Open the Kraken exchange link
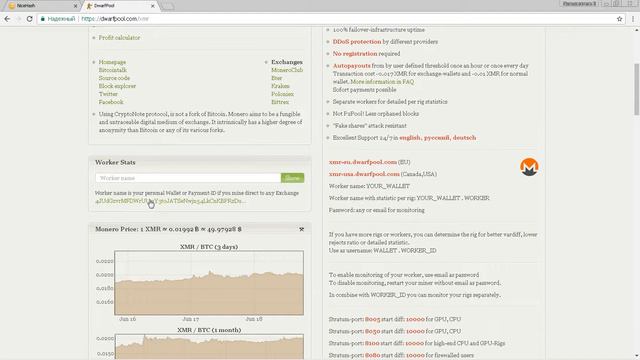 280,86
